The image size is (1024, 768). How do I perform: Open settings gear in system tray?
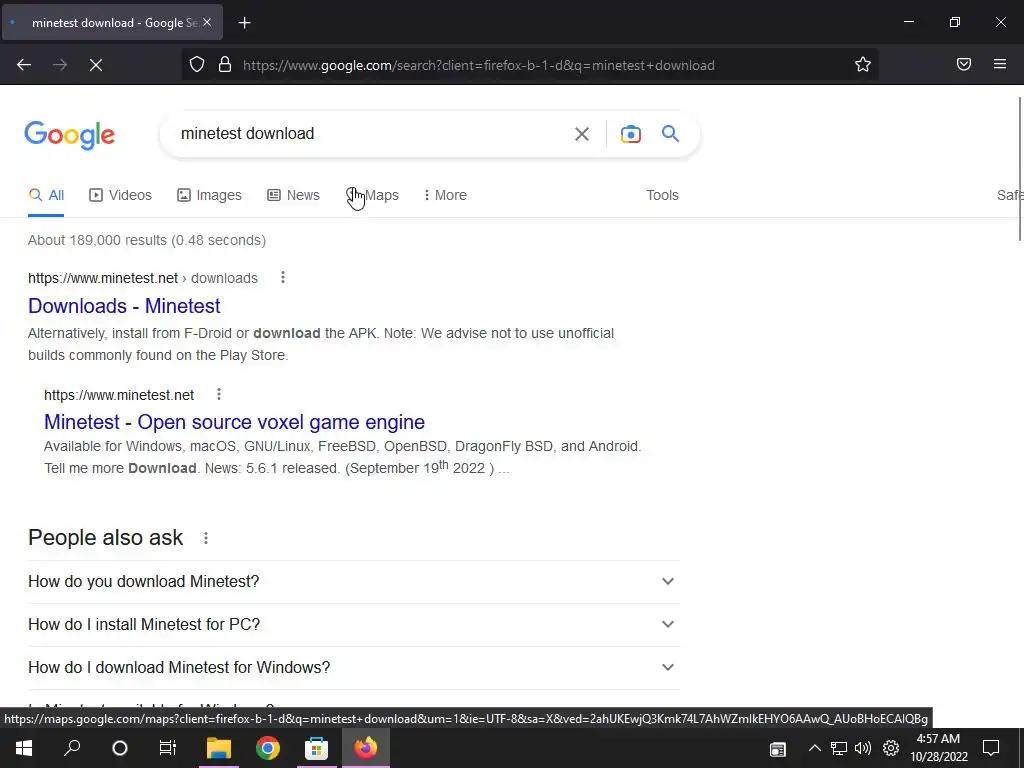(891, 748)
